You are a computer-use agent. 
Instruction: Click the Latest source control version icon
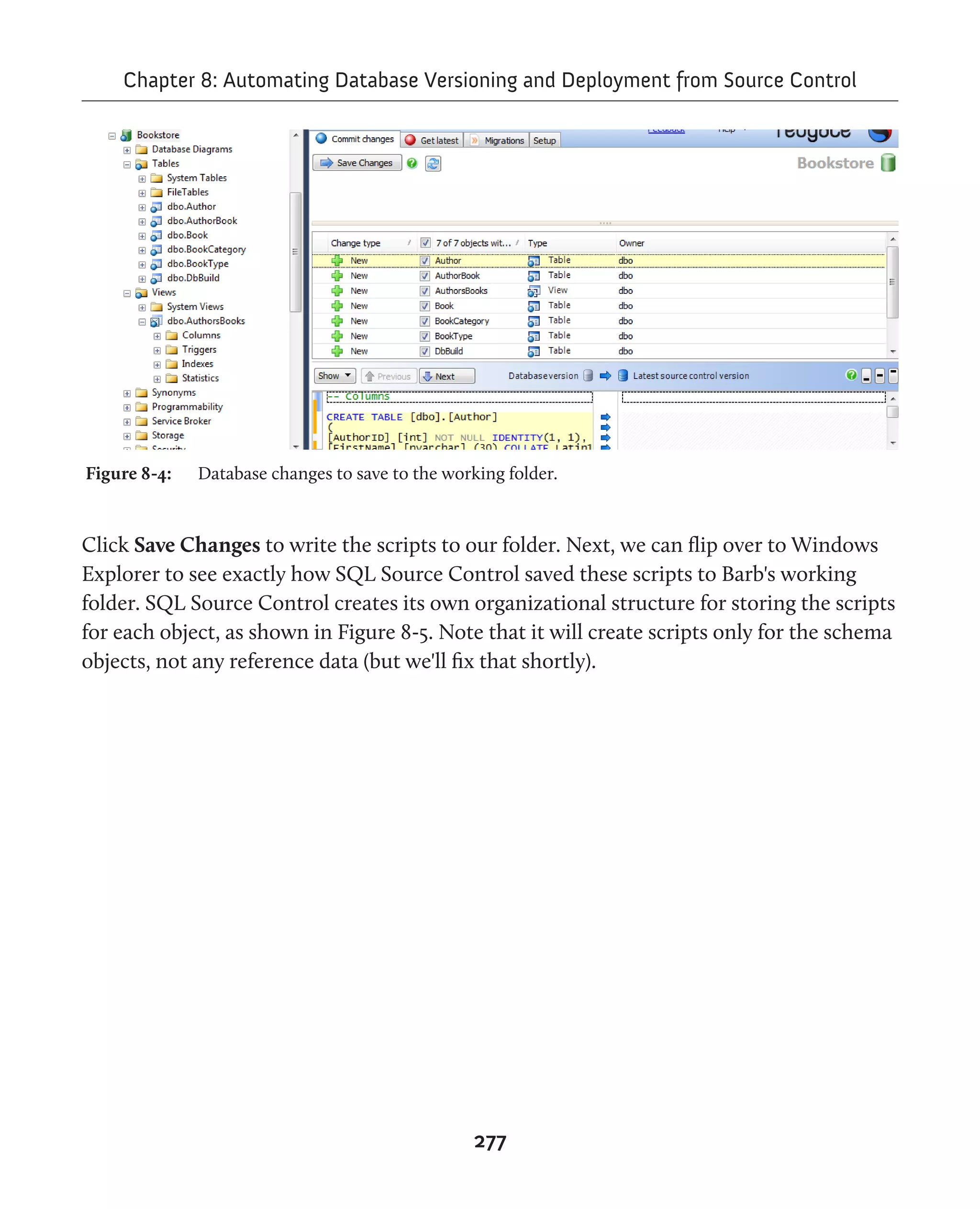[x=623, y=376]
